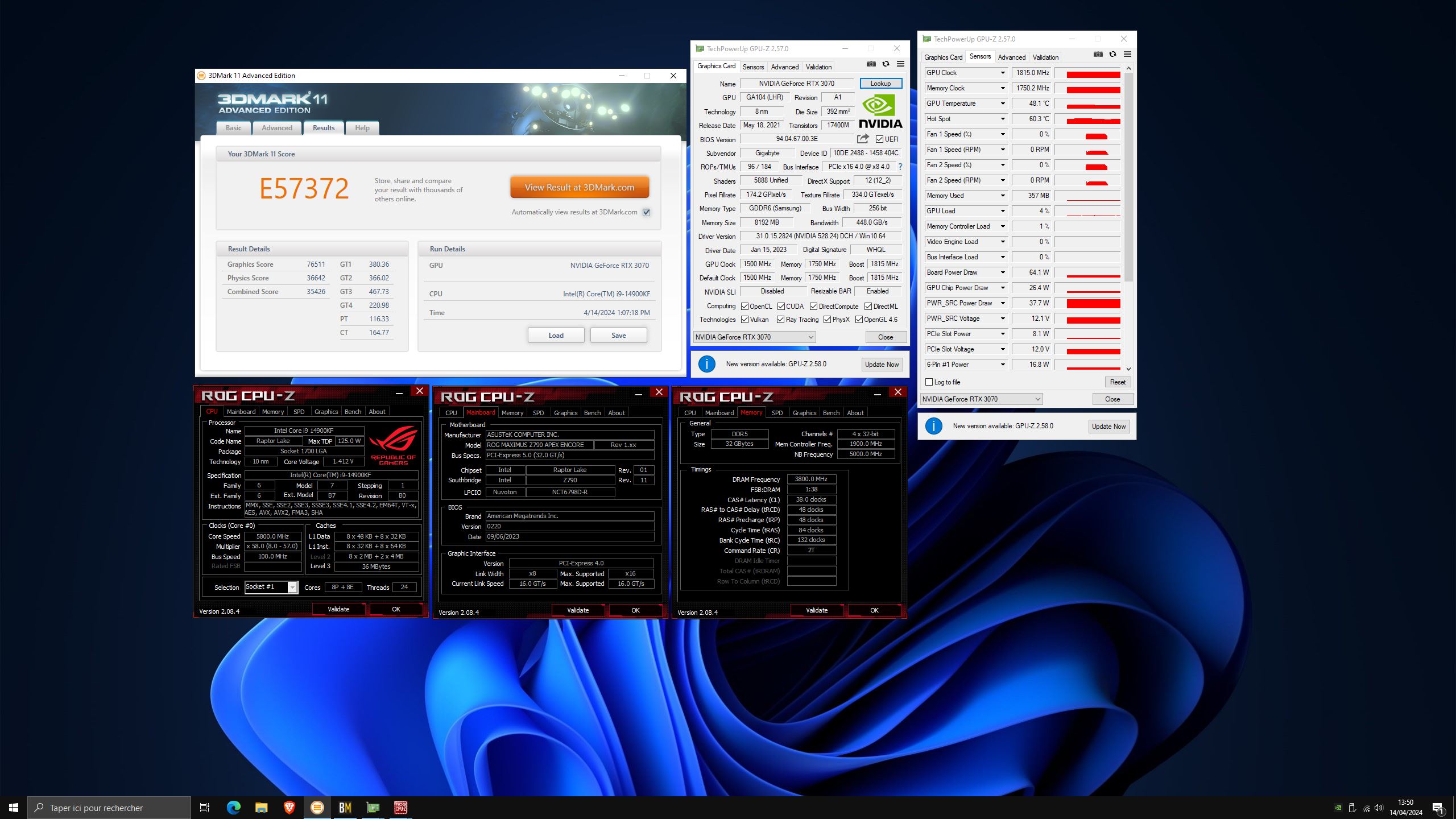Open GPU selector dropdown in GPU-Z Graphics Card window

coord(754,337)
